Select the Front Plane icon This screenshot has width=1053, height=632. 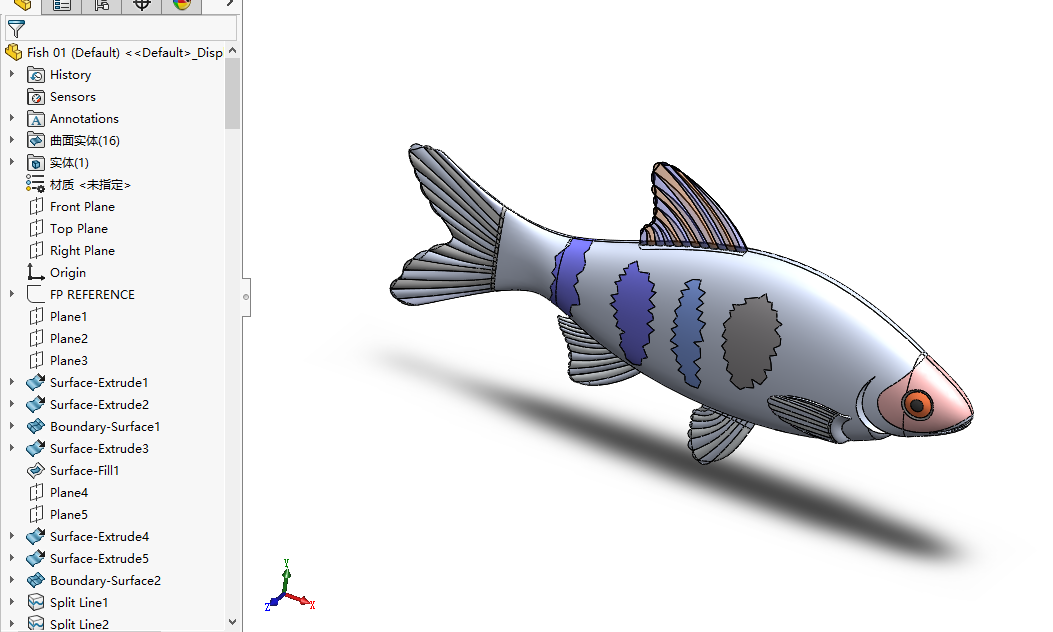tap(36, 206)
